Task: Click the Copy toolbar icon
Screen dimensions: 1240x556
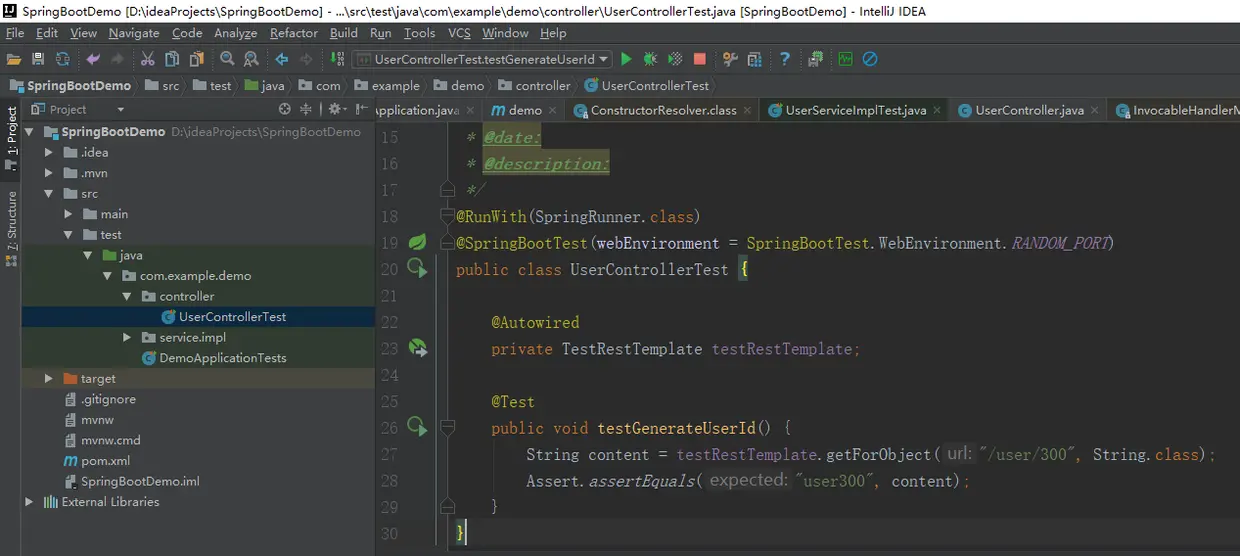Action: 173,60
